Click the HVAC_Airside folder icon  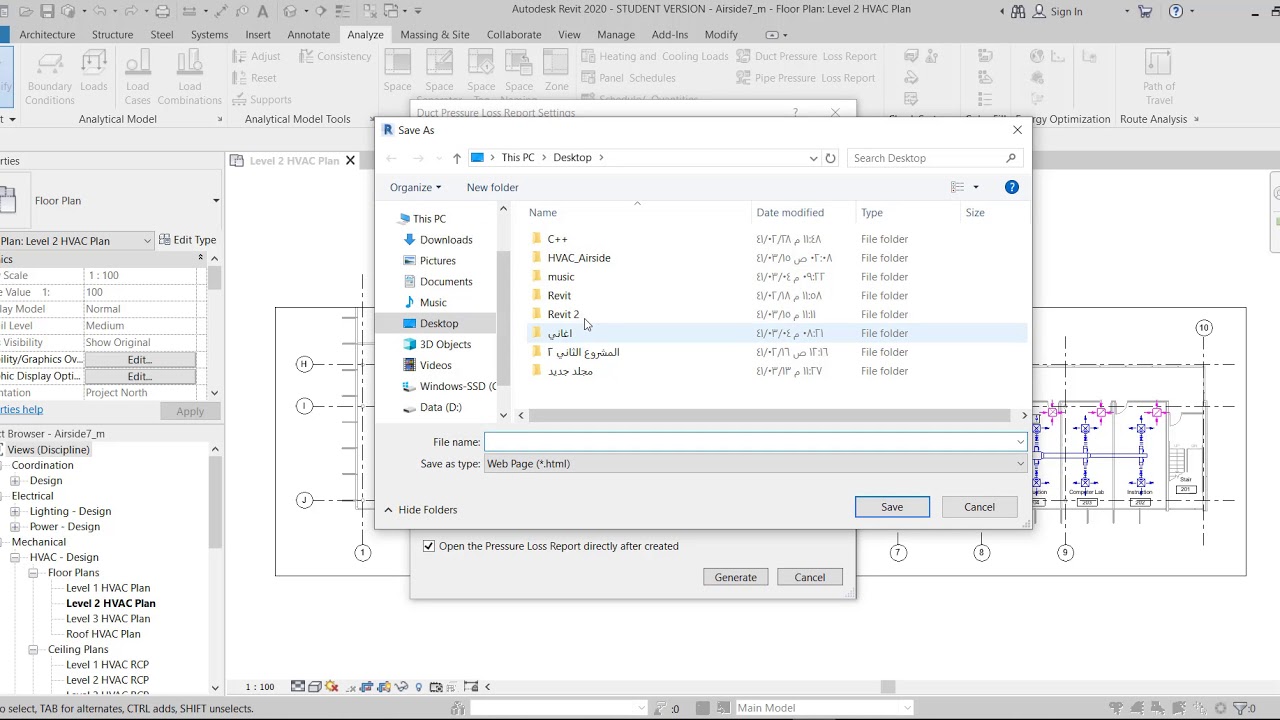click(537, 258)
